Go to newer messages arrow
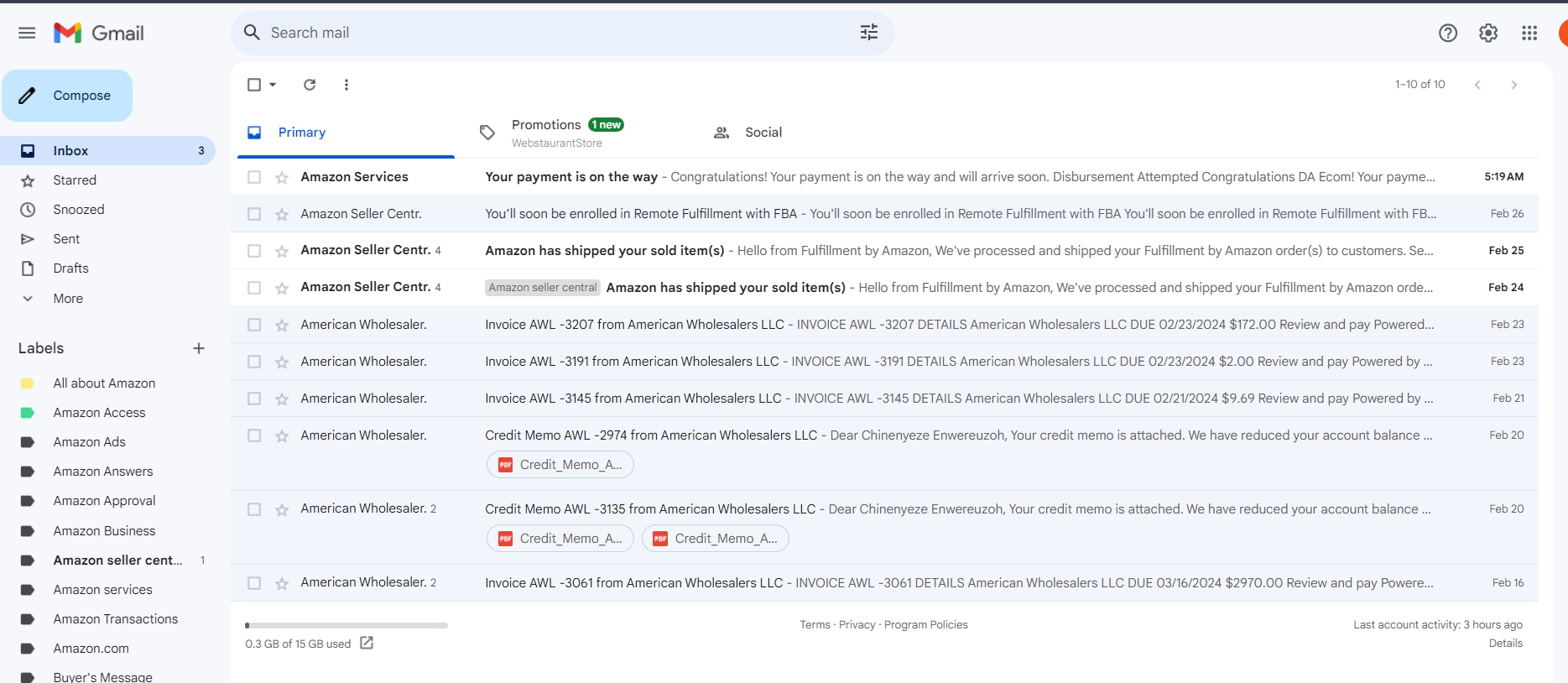Viewport: 1568px width, 683px height. coord(1477,85)
